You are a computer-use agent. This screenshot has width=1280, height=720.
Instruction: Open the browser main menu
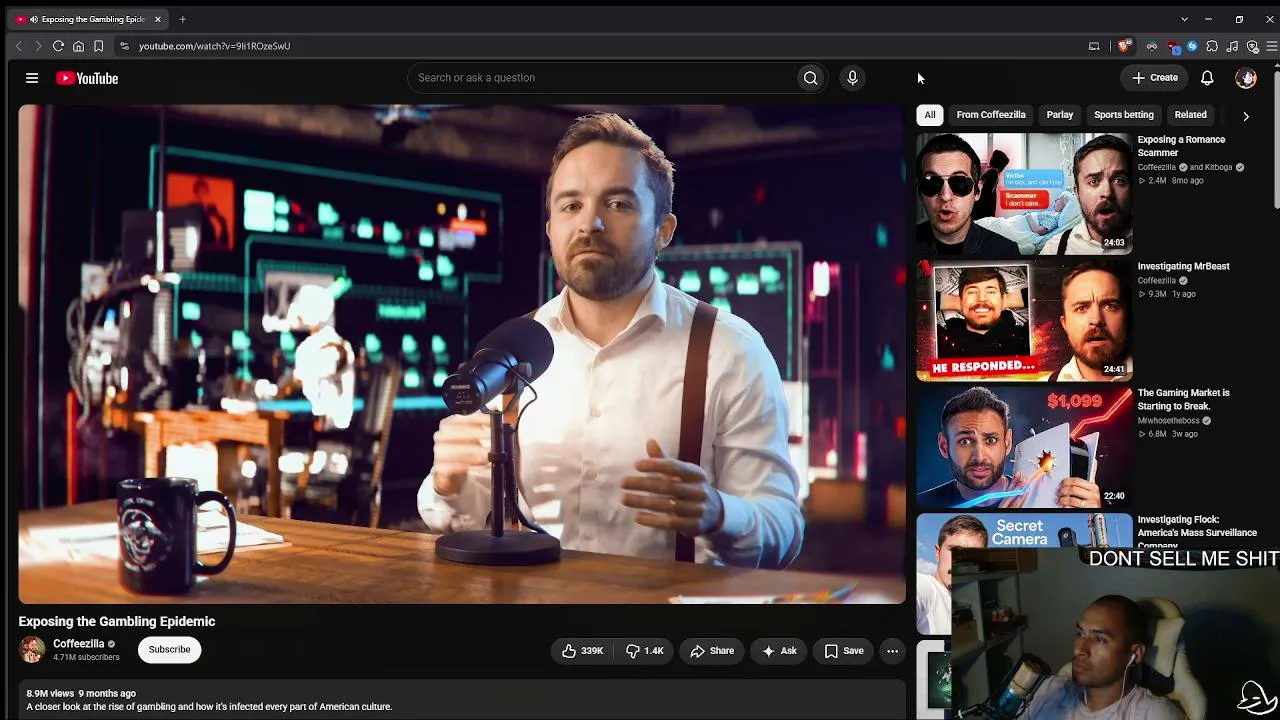(x=1272, y=46)
